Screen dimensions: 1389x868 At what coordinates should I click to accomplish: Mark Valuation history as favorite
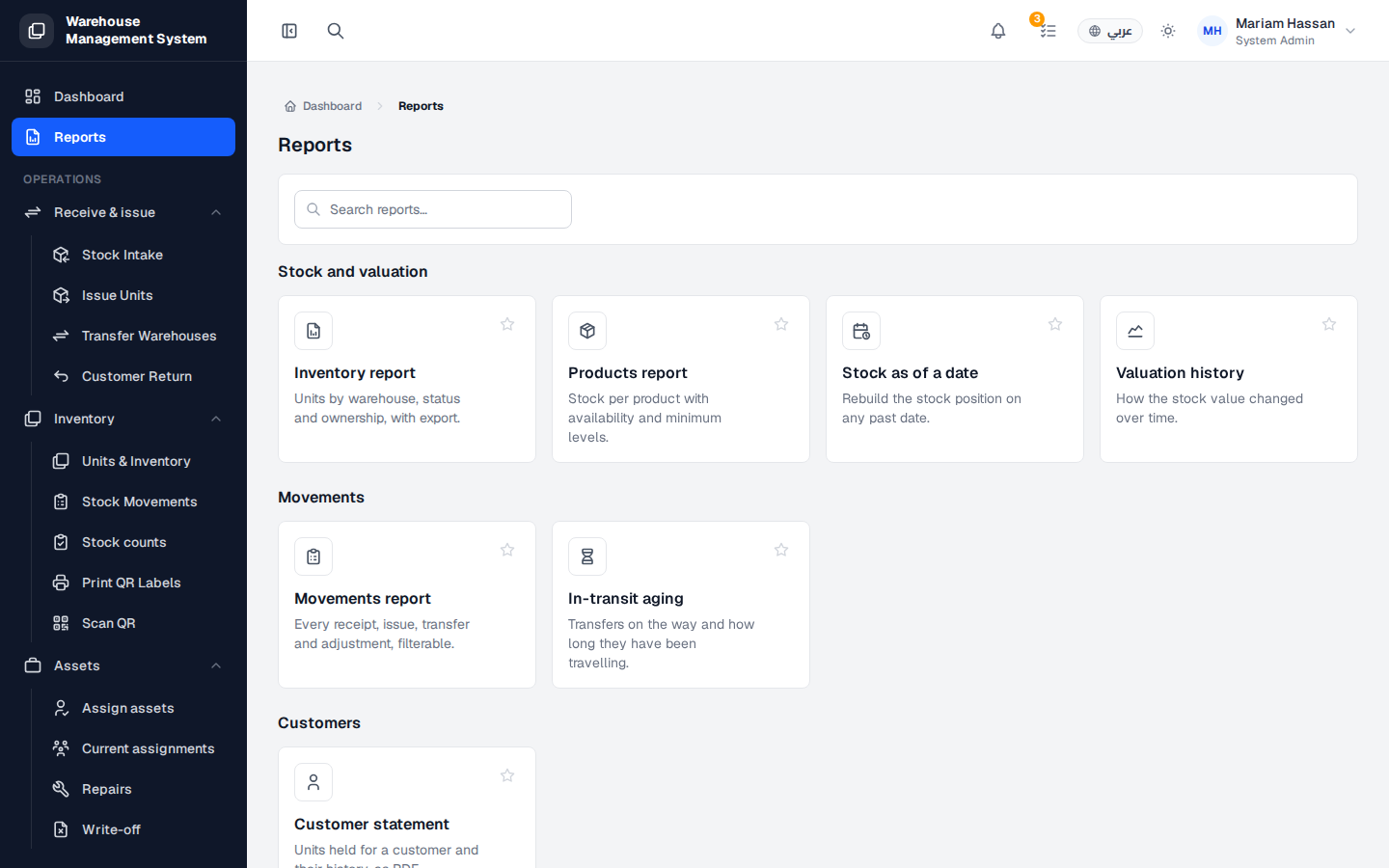click(x=1329, y=324)
